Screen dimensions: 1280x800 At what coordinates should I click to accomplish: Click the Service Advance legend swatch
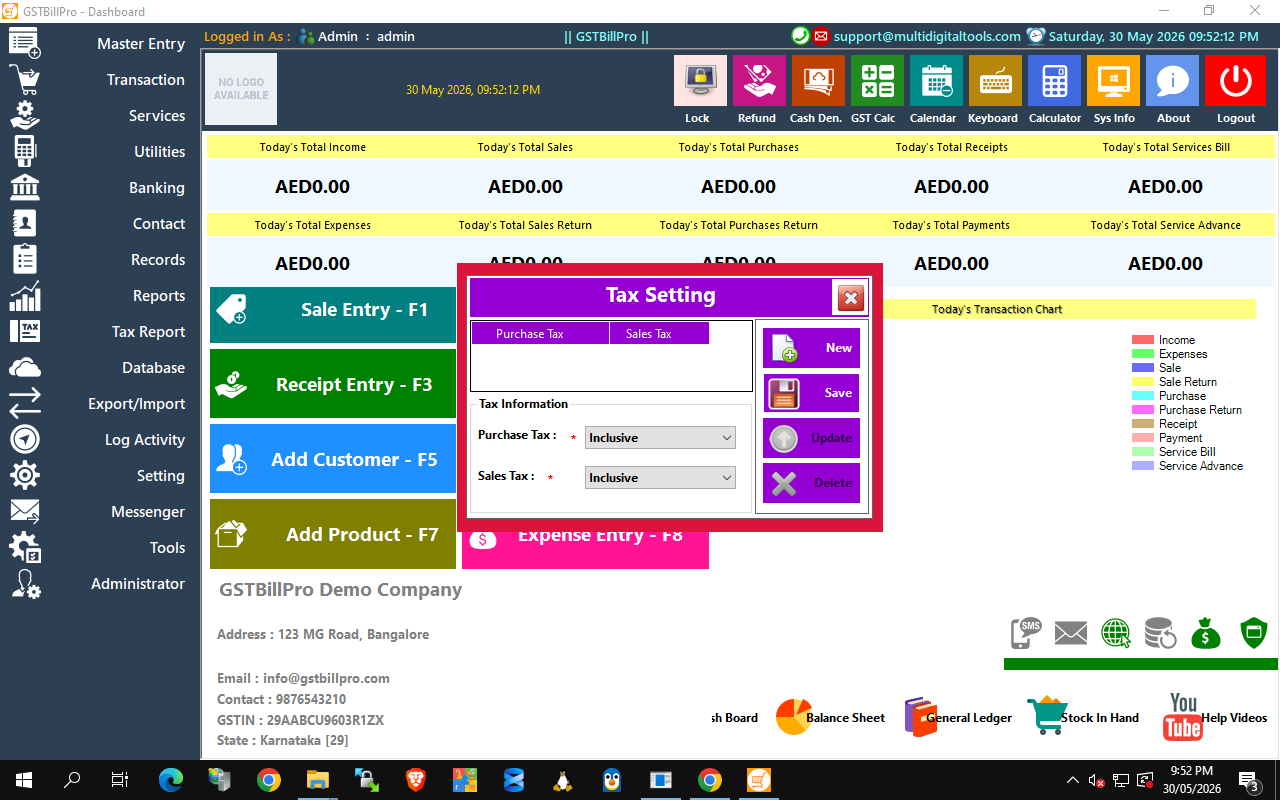click(x=1143, y=466)
